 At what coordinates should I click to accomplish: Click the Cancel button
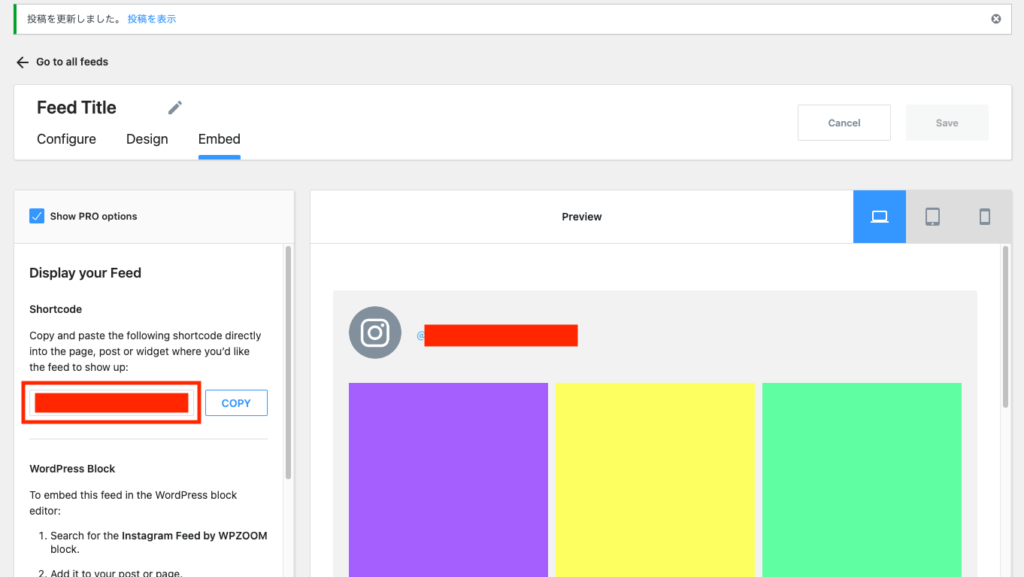click(x=844, y=123)
